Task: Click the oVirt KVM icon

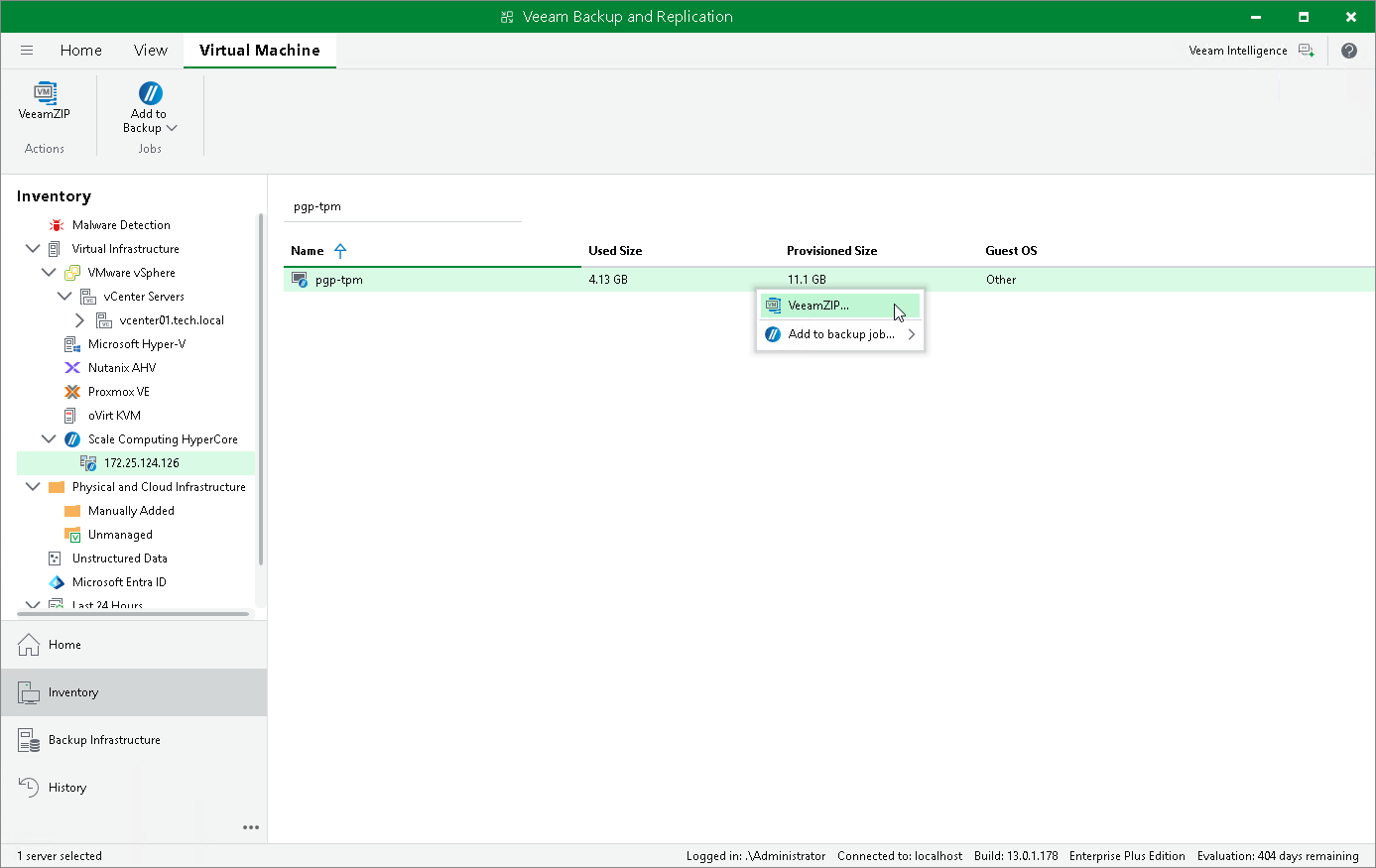Action: 71,416
